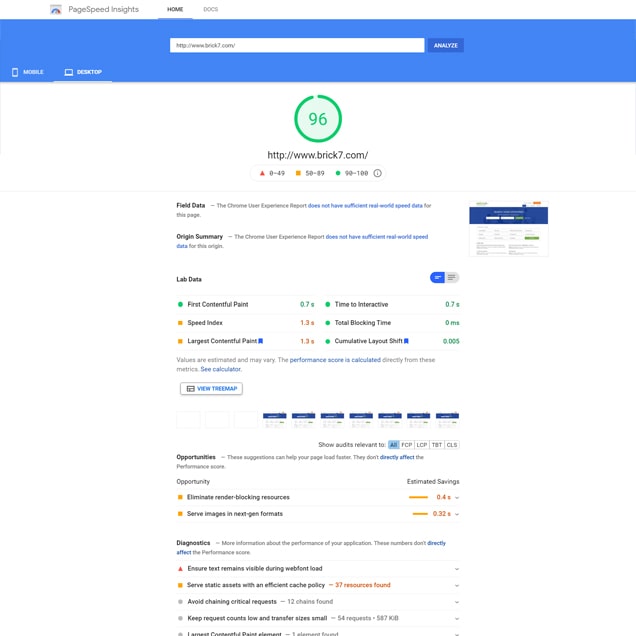Click the first blank filmstrip frame
The height and width of the screenshot is (636, 636).
188,420
